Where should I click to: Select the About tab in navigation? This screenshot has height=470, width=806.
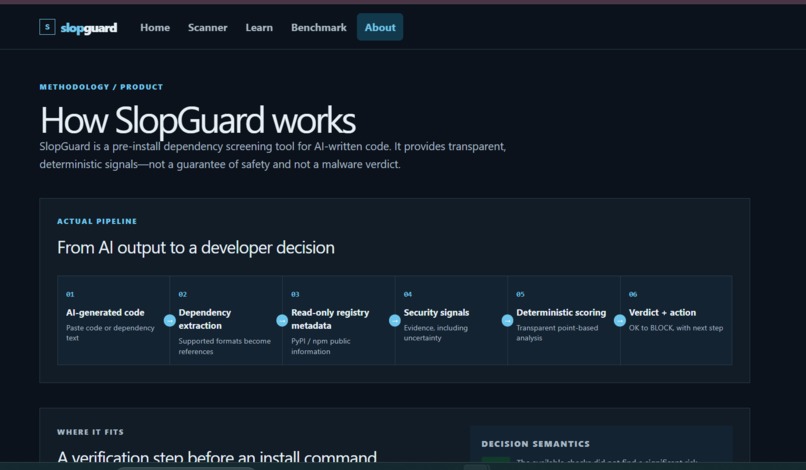[x=380, y=27]
